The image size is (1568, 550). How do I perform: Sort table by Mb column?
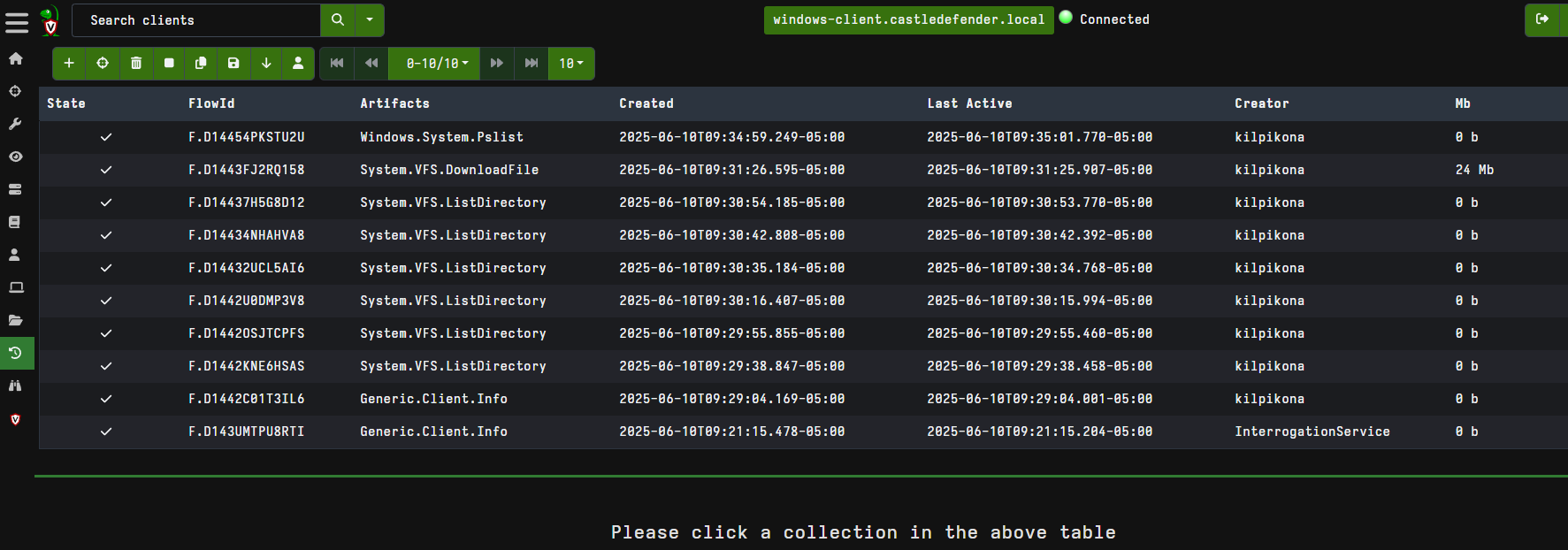point(1463,103)
